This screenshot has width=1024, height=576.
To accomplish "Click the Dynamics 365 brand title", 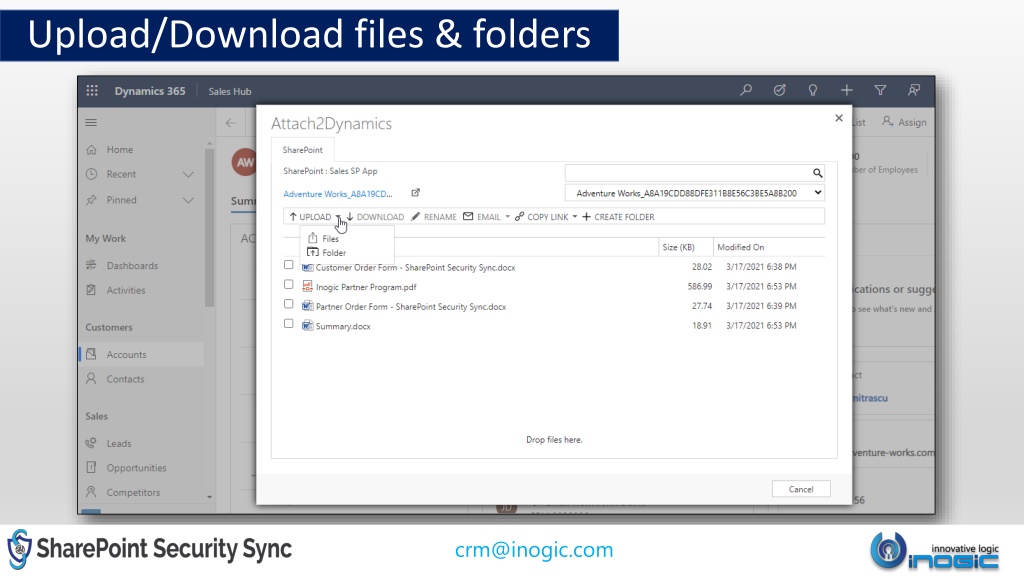I will (150, 91).
